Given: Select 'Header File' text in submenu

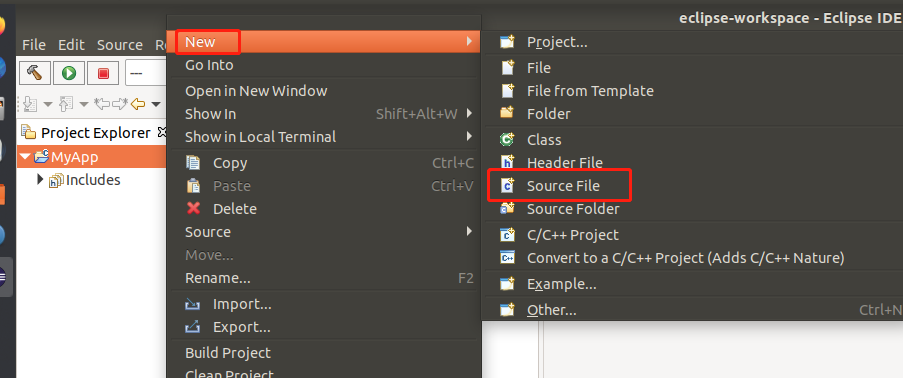Looking at the screenshot, I should pyautogui.click(x=564, y=163).
